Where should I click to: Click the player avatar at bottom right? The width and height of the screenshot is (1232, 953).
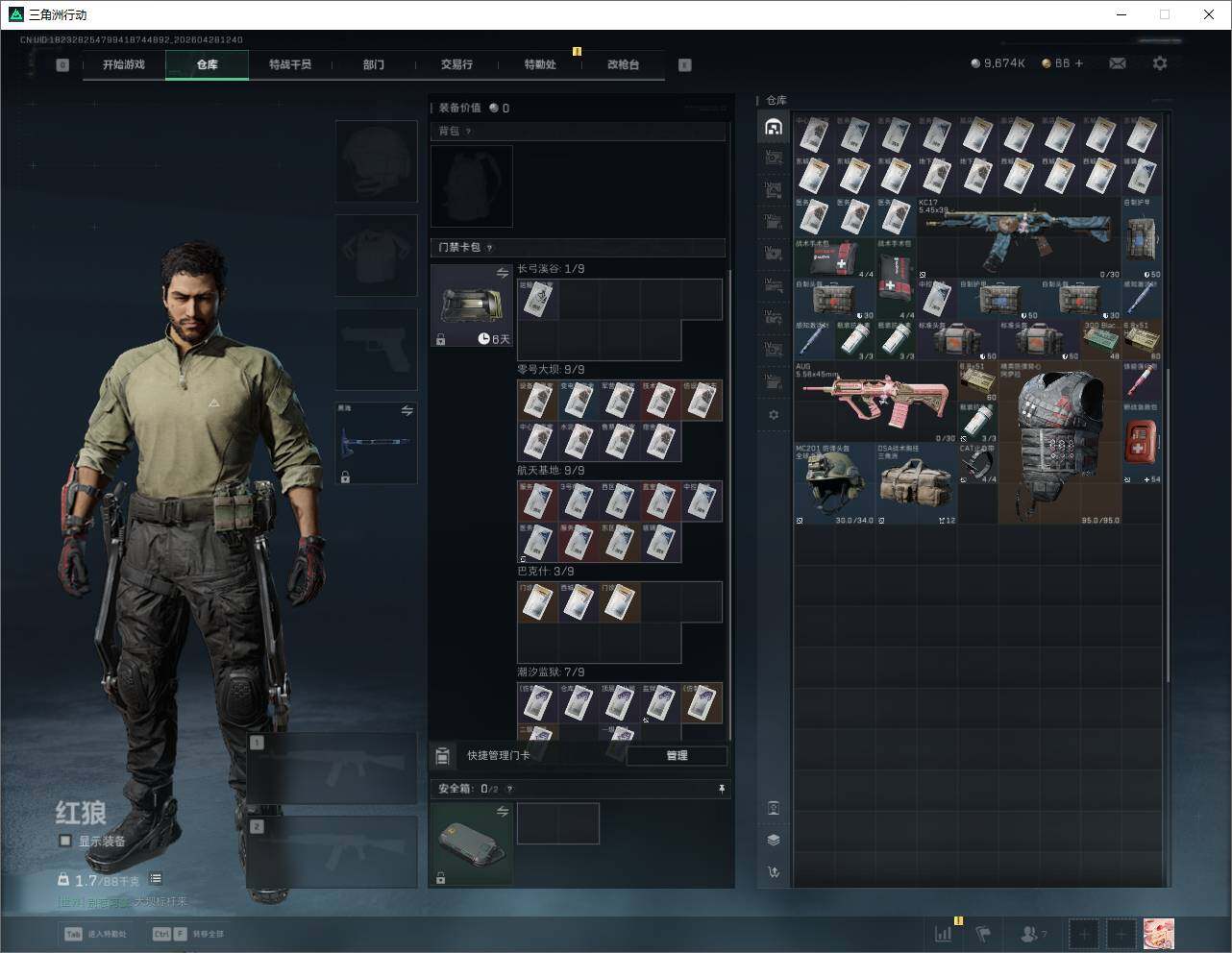point(1158,933)
